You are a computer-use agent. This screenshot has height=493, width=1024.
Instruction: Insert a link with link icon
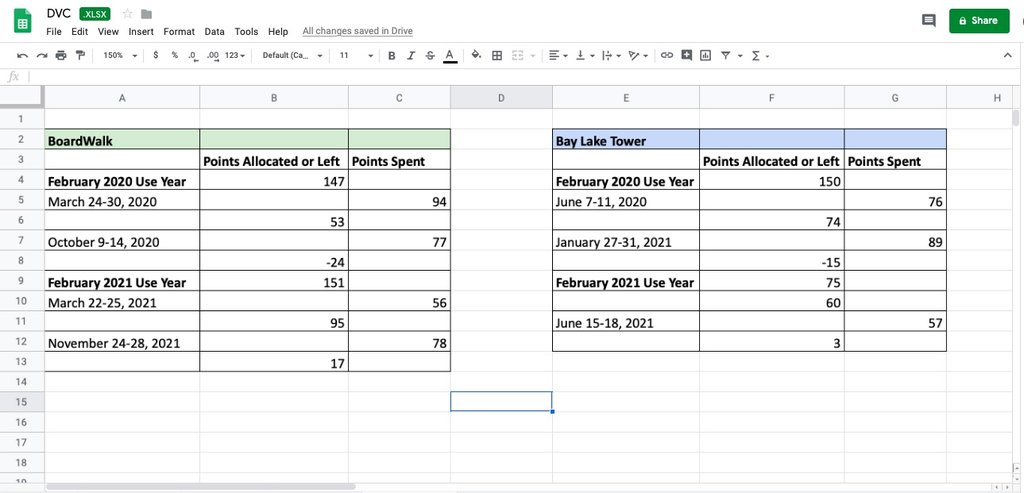pyautogui.click(x=667, y=56)
